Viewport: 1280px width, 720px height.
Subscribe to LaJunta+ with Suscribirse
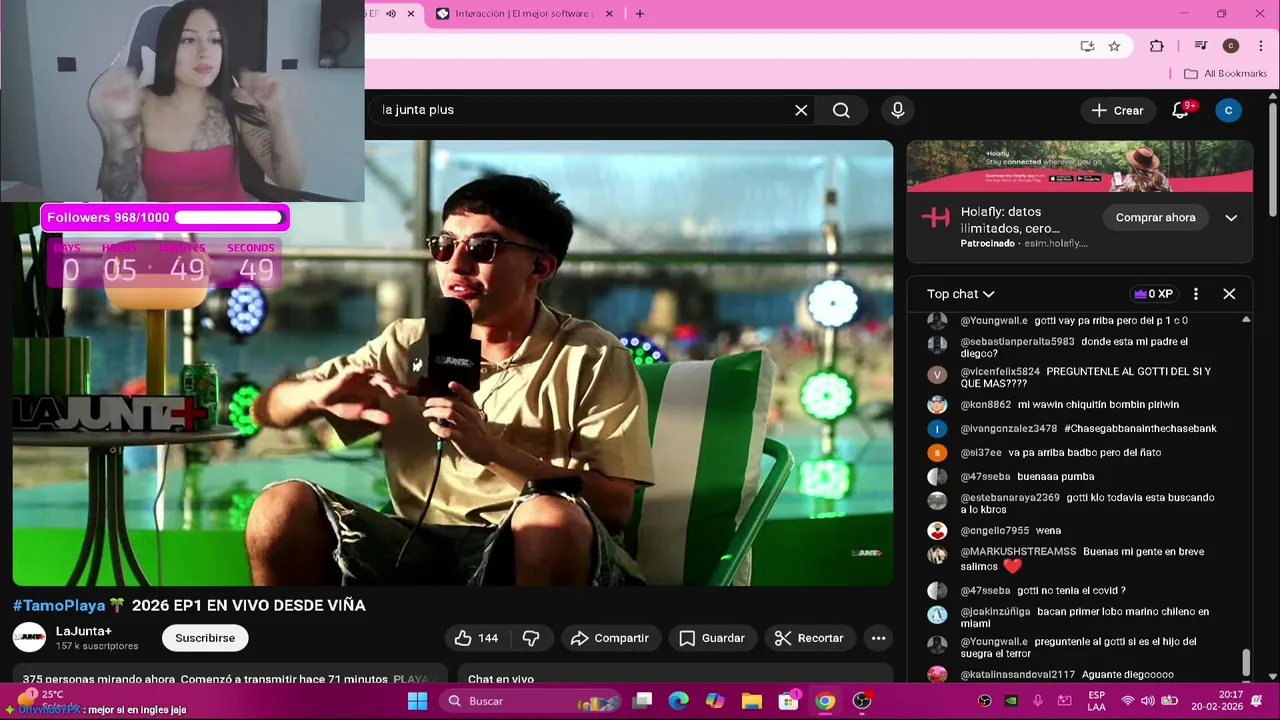(205, 638)
